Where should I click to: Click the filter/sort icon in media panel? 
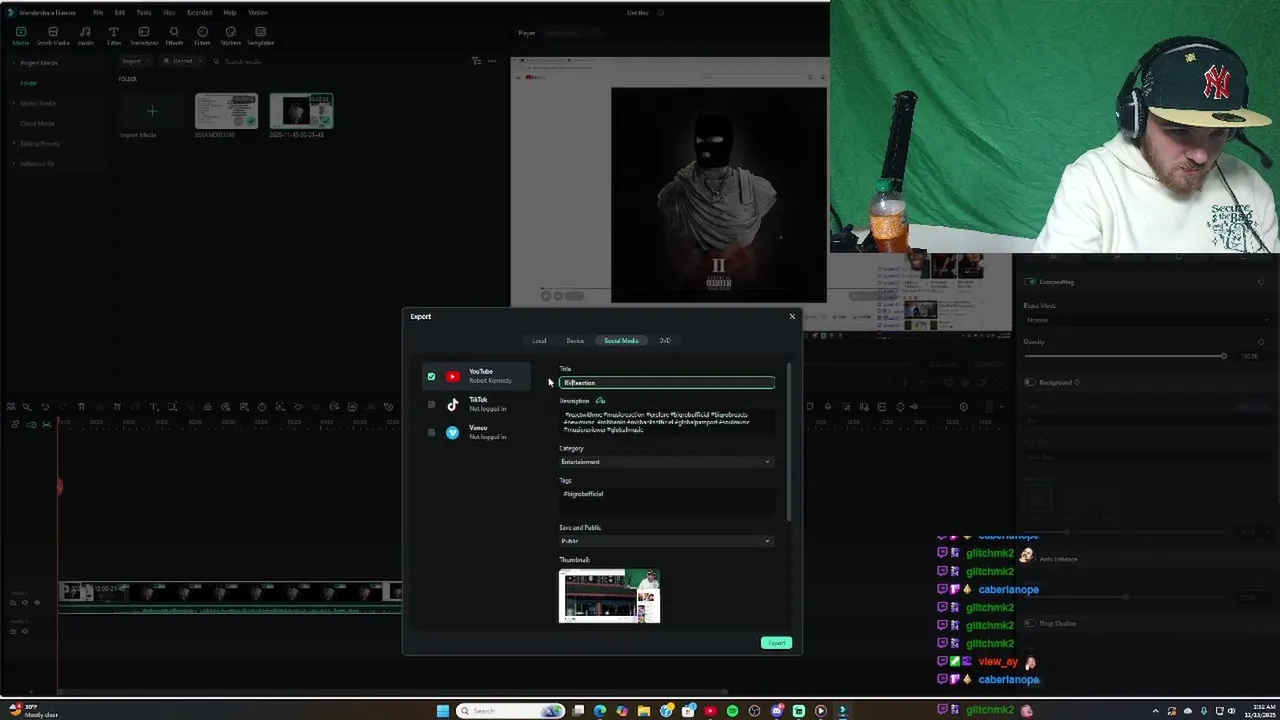(x=476, y=61)
